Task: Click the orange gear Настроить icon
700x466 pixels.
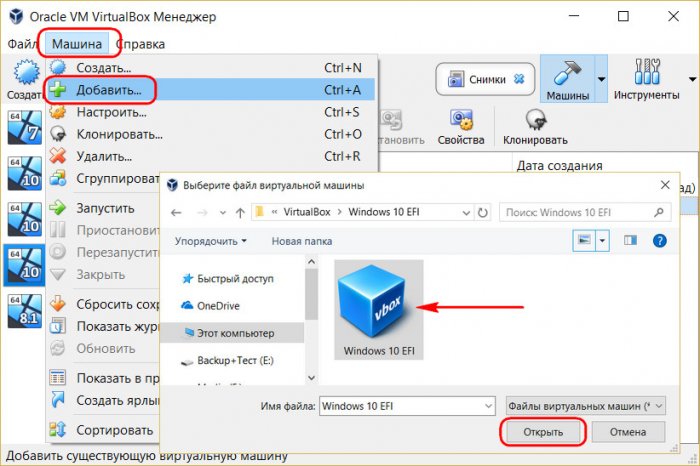Action: [x=58, y=112]
